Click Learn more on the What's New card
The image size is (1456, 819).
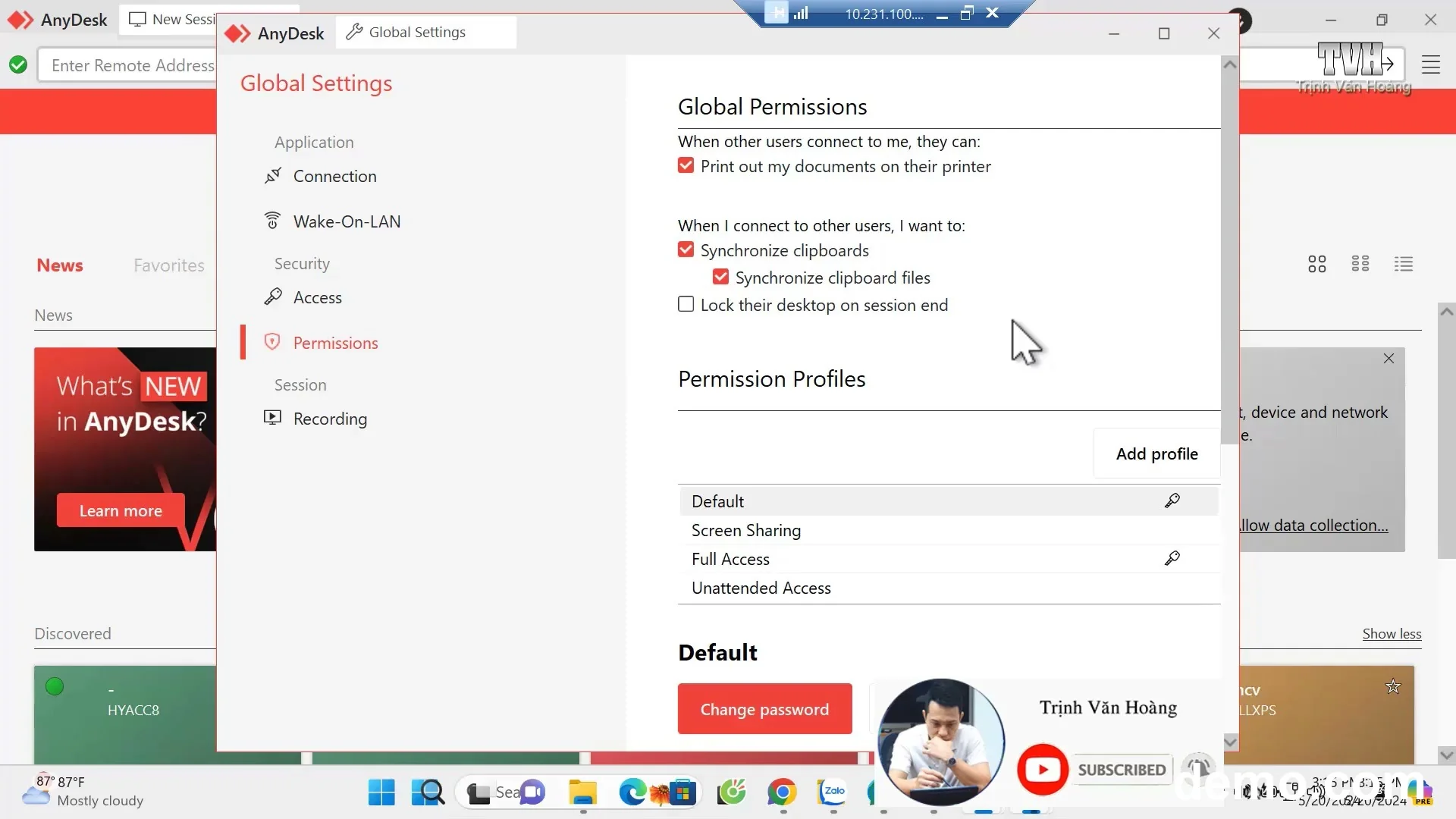[121, 510]
